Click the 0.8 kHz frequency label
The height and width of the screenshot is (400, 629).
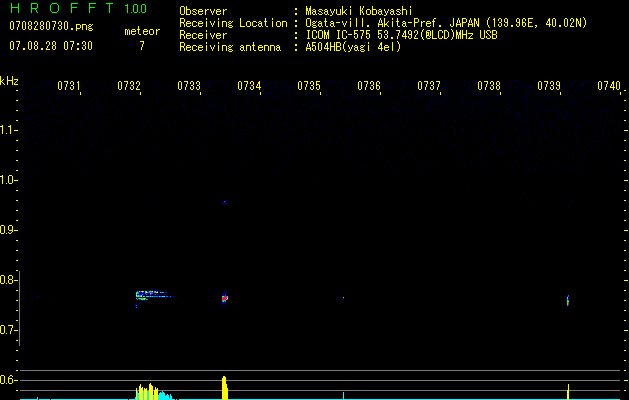click(7, 280)
